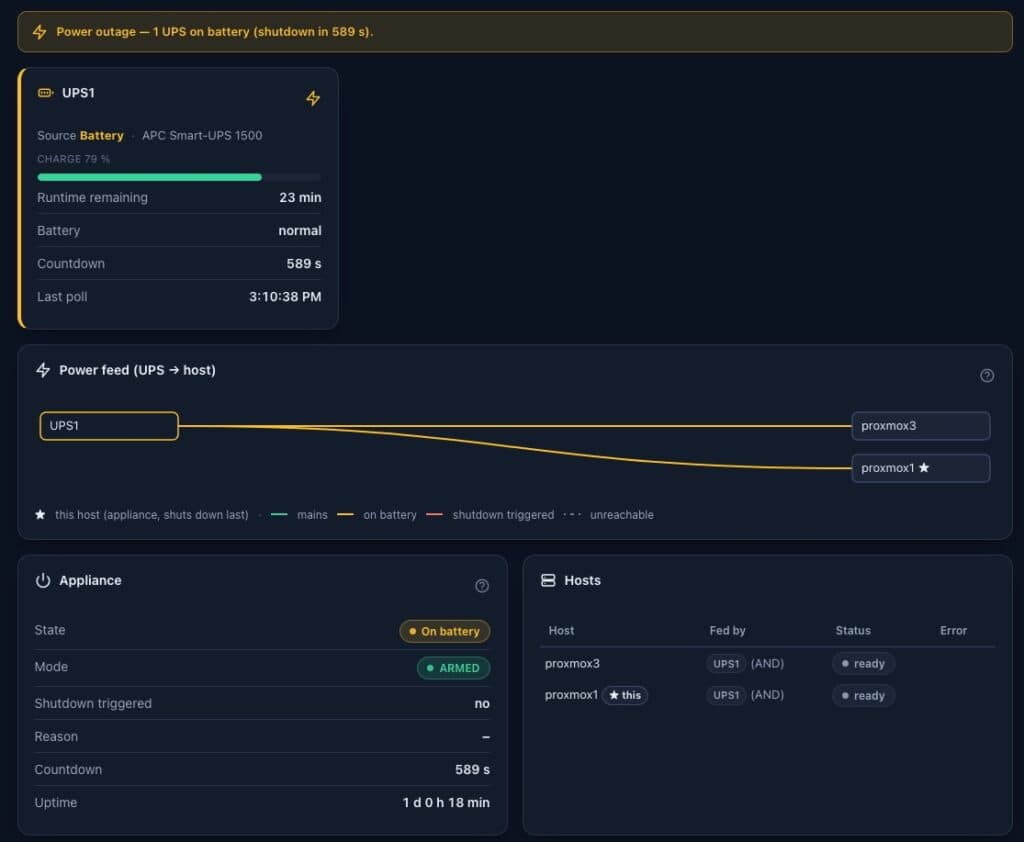Click the 'shutdown triggered' legend entry
This screenshot has height=842, width=1024.
(x=490, y=515)
